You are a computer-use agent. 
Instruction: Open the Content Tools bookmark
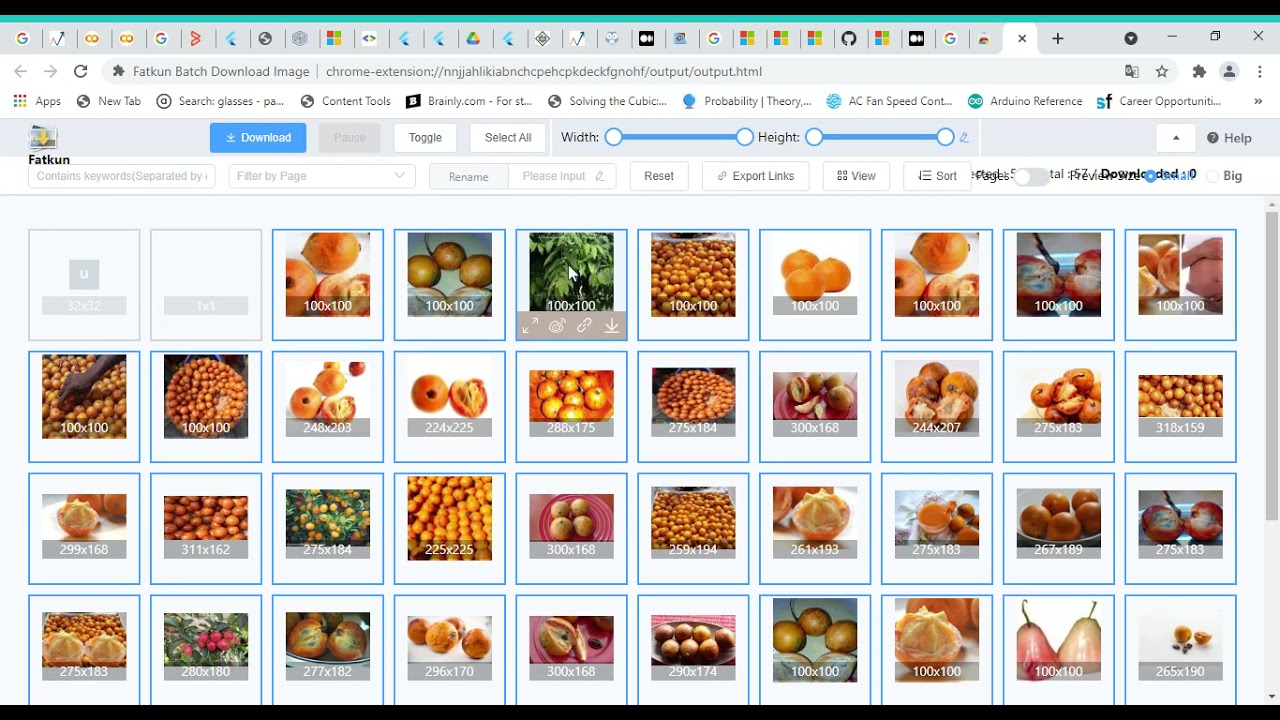tap(345, 101)
